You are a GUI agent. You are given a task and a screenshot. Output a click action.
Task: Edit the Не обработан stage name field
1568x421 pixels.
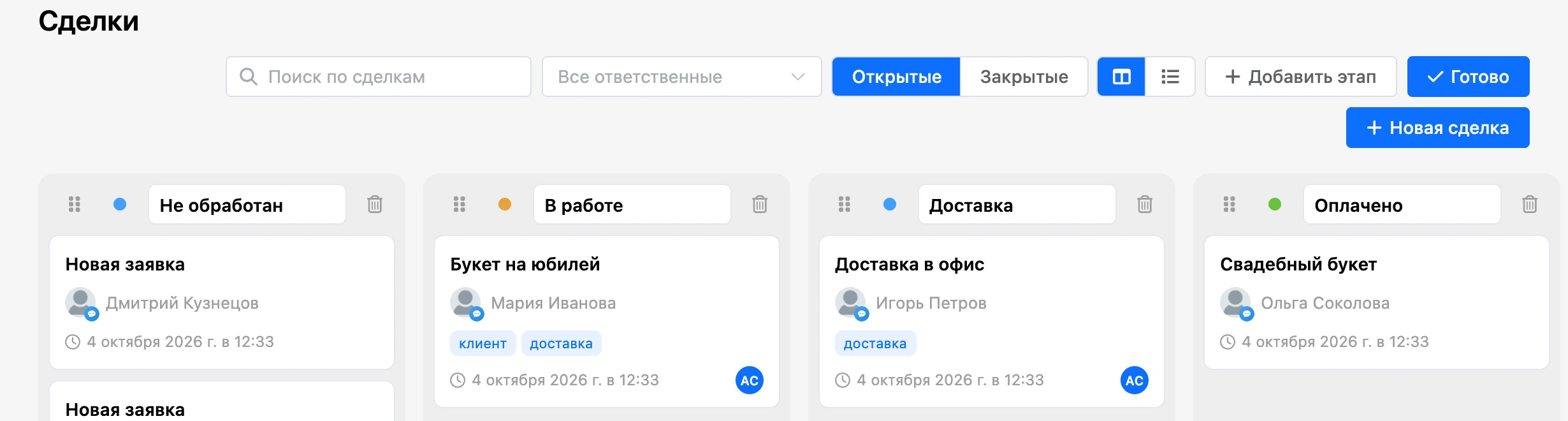coord(247,204)
